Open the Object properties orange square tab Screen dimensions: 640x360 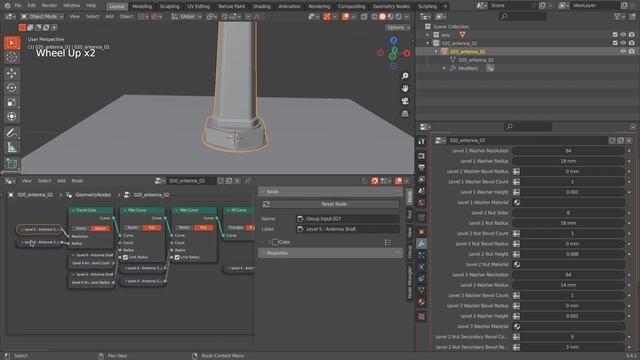click(422, 232)
